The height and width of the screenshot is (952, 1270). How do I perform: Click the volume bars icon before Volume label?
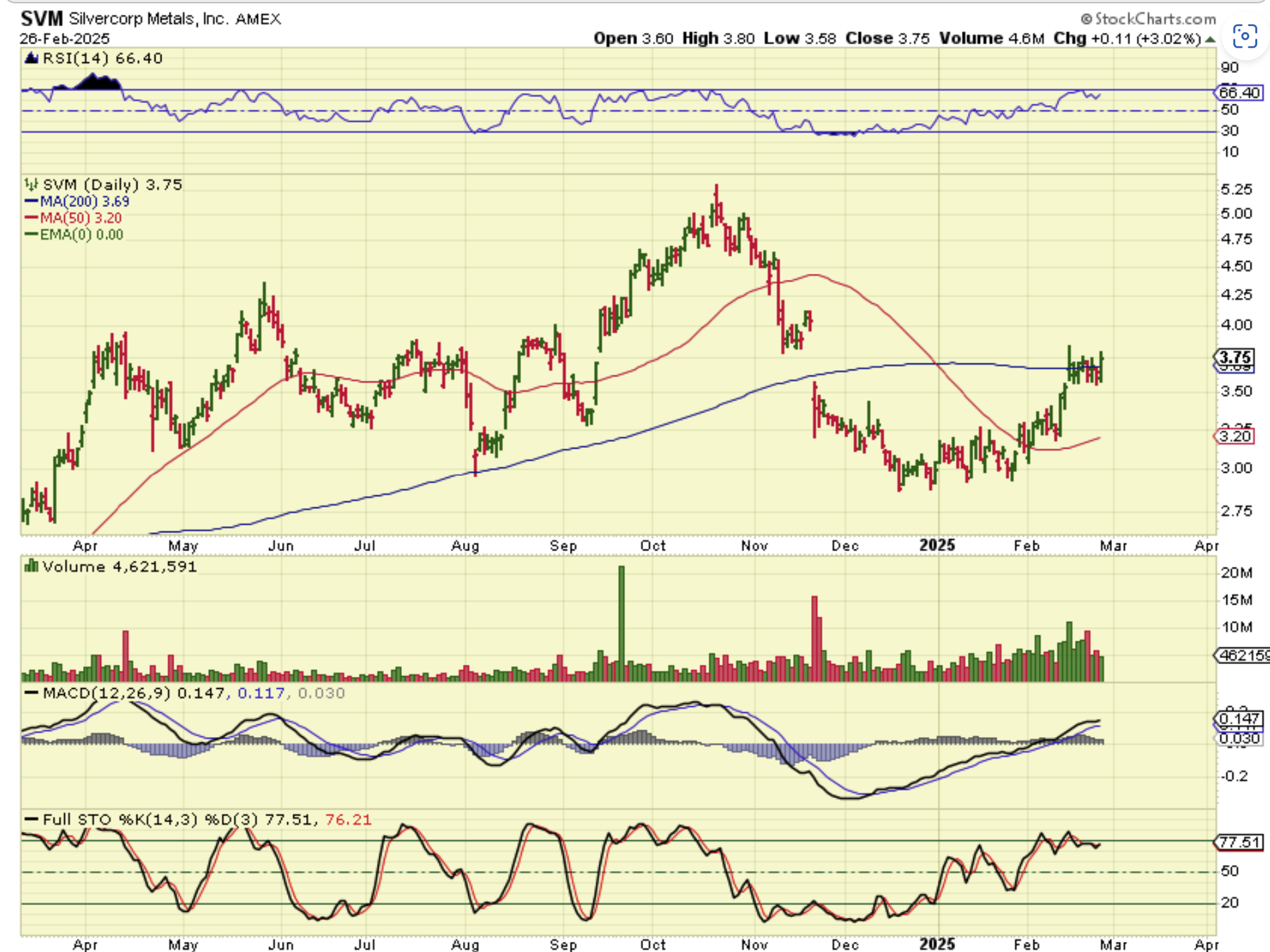click(x=31, y=566)
